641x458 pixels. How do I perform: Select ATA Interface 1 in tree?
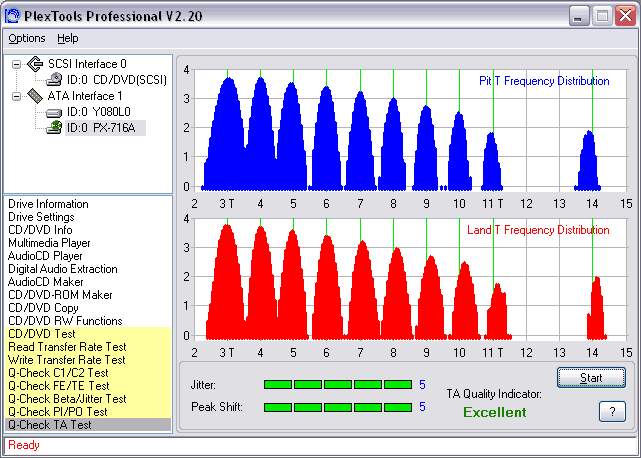85,96
